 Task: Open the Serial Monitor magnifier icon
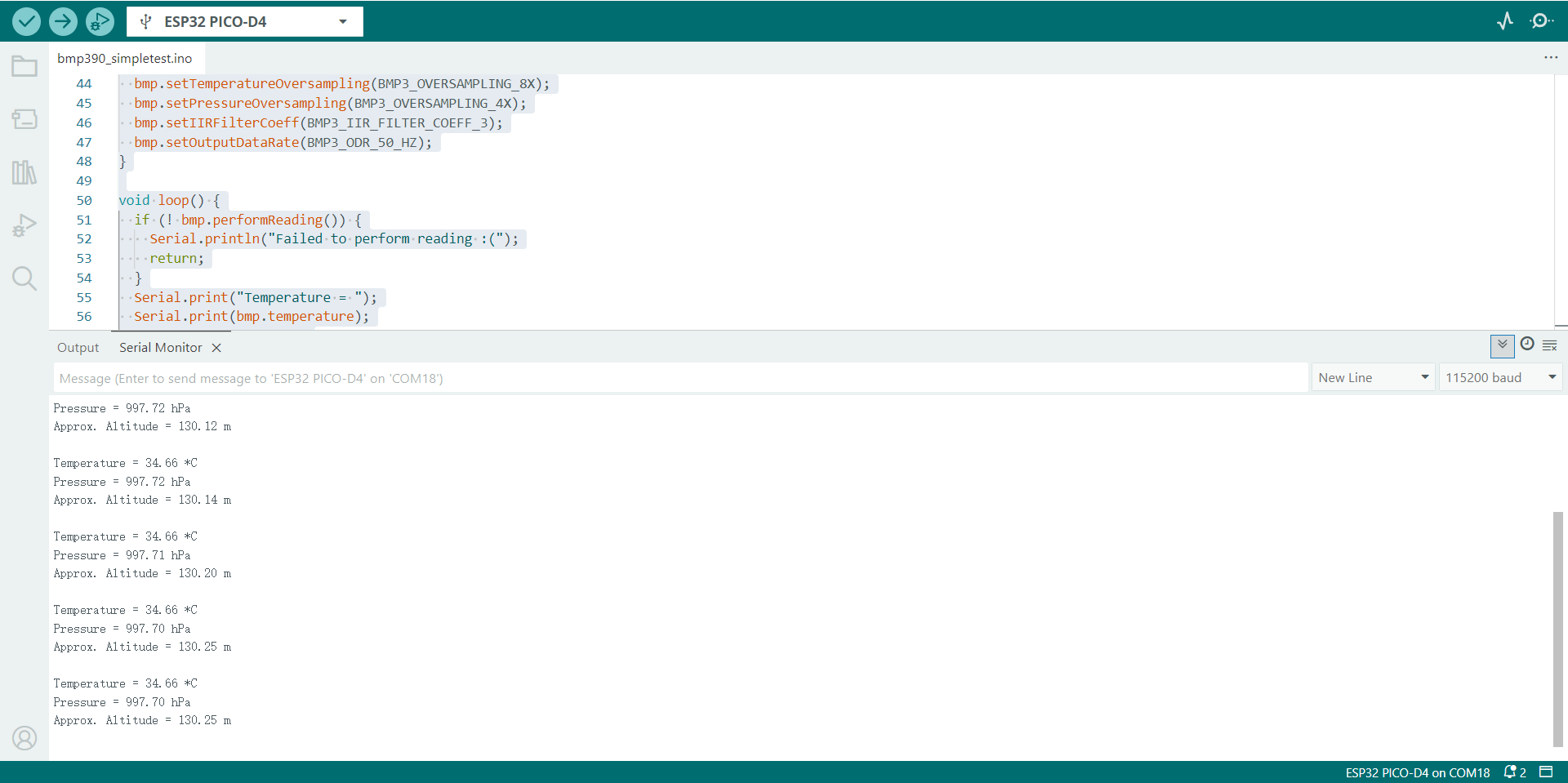[1540, 21]
